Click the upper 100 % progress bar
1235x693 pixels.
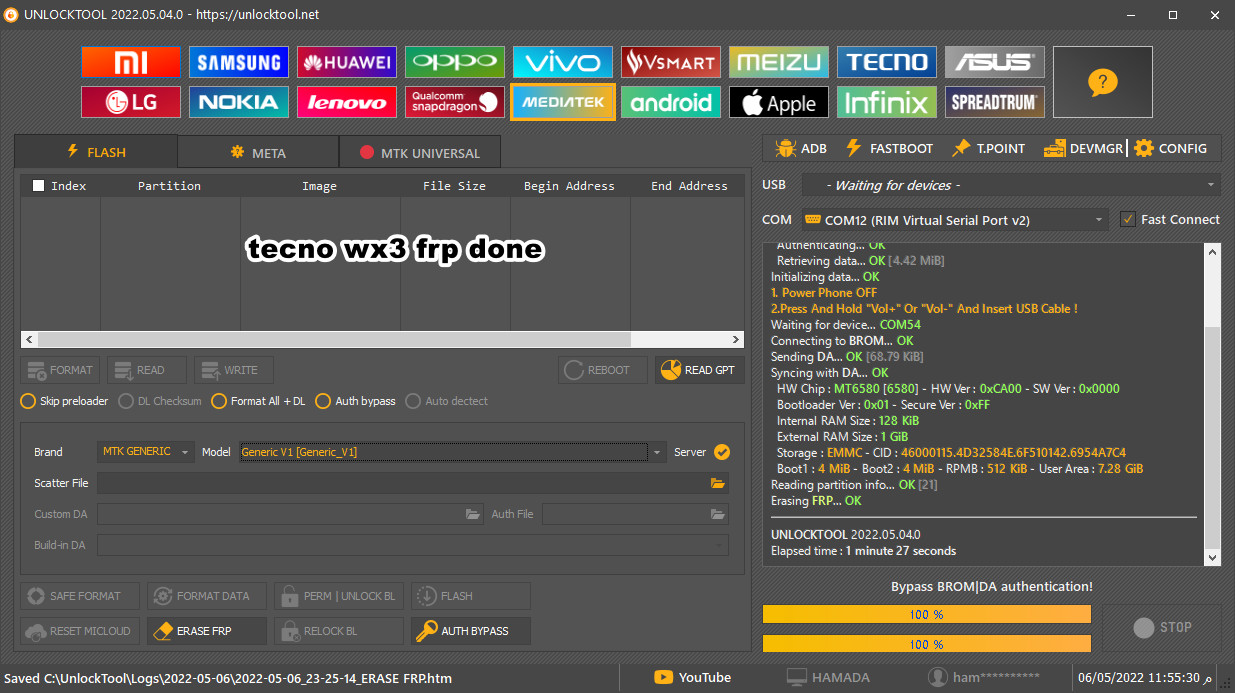point(927,614)
